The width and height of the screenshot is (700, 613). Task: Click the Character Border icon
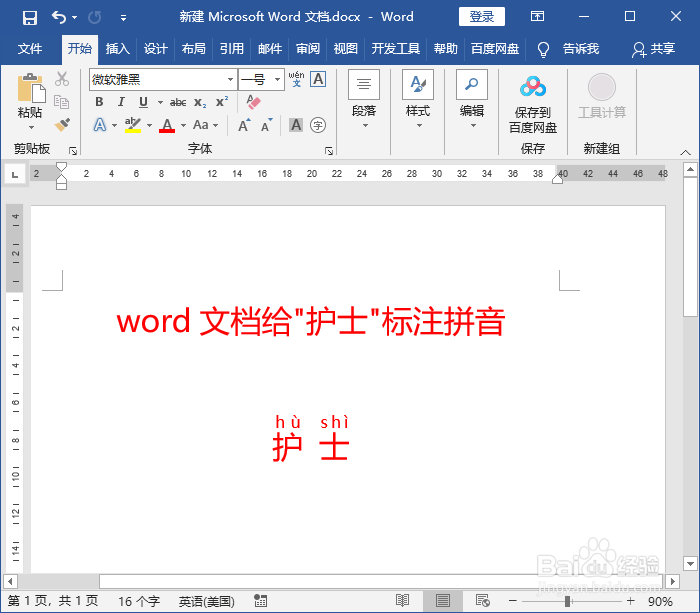318,79
